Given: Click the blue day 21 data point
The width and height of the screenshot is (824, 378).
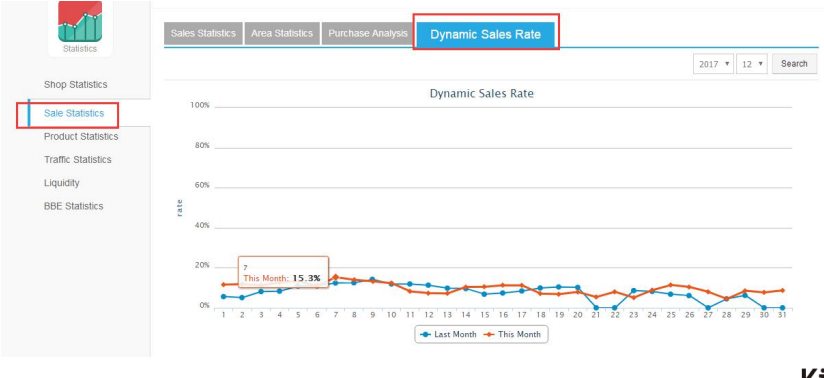Looking at the screenshot, I should point(596,308).
